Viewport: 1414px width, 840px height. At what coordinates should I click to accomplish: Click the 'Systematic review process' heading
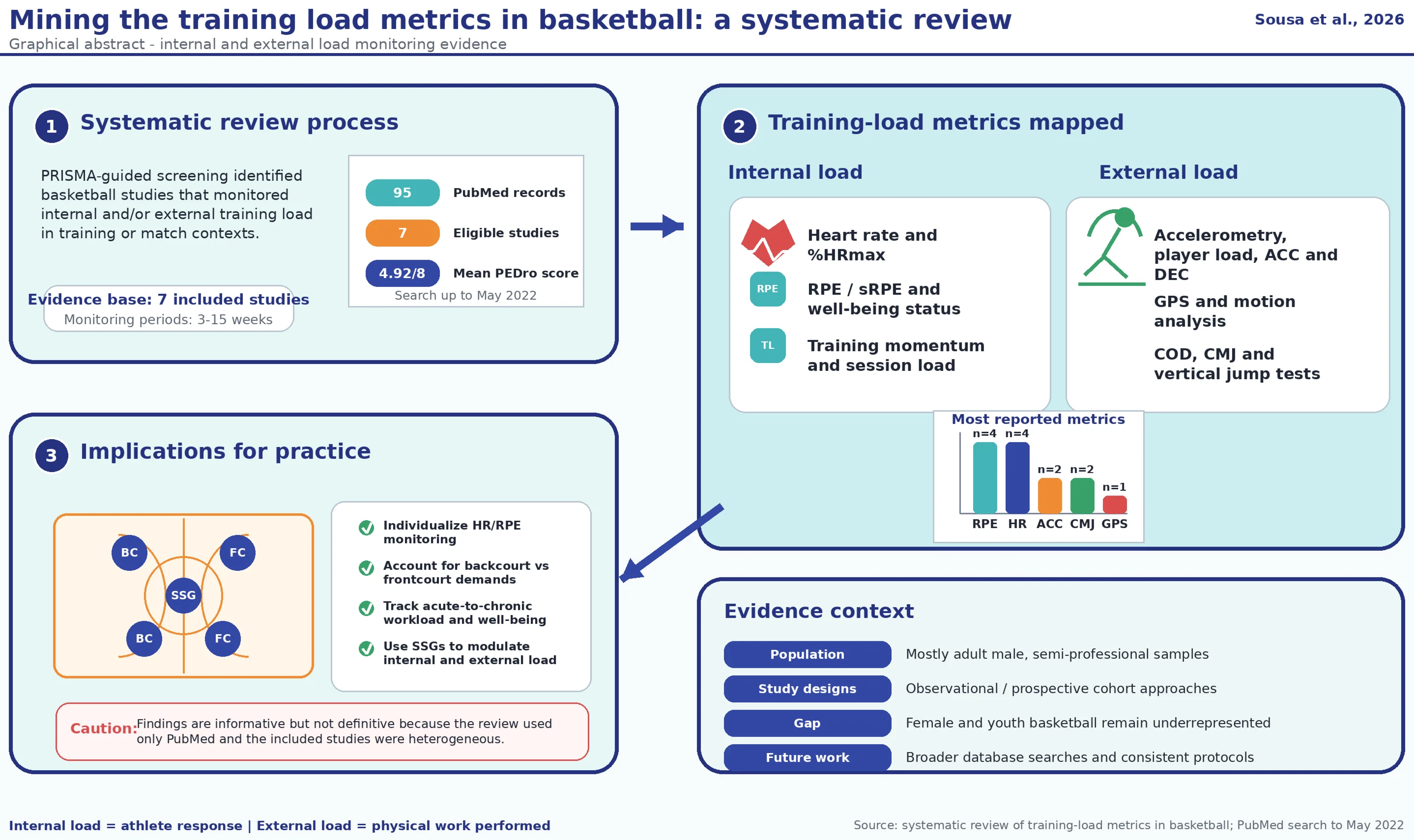[x=239, y=122]
